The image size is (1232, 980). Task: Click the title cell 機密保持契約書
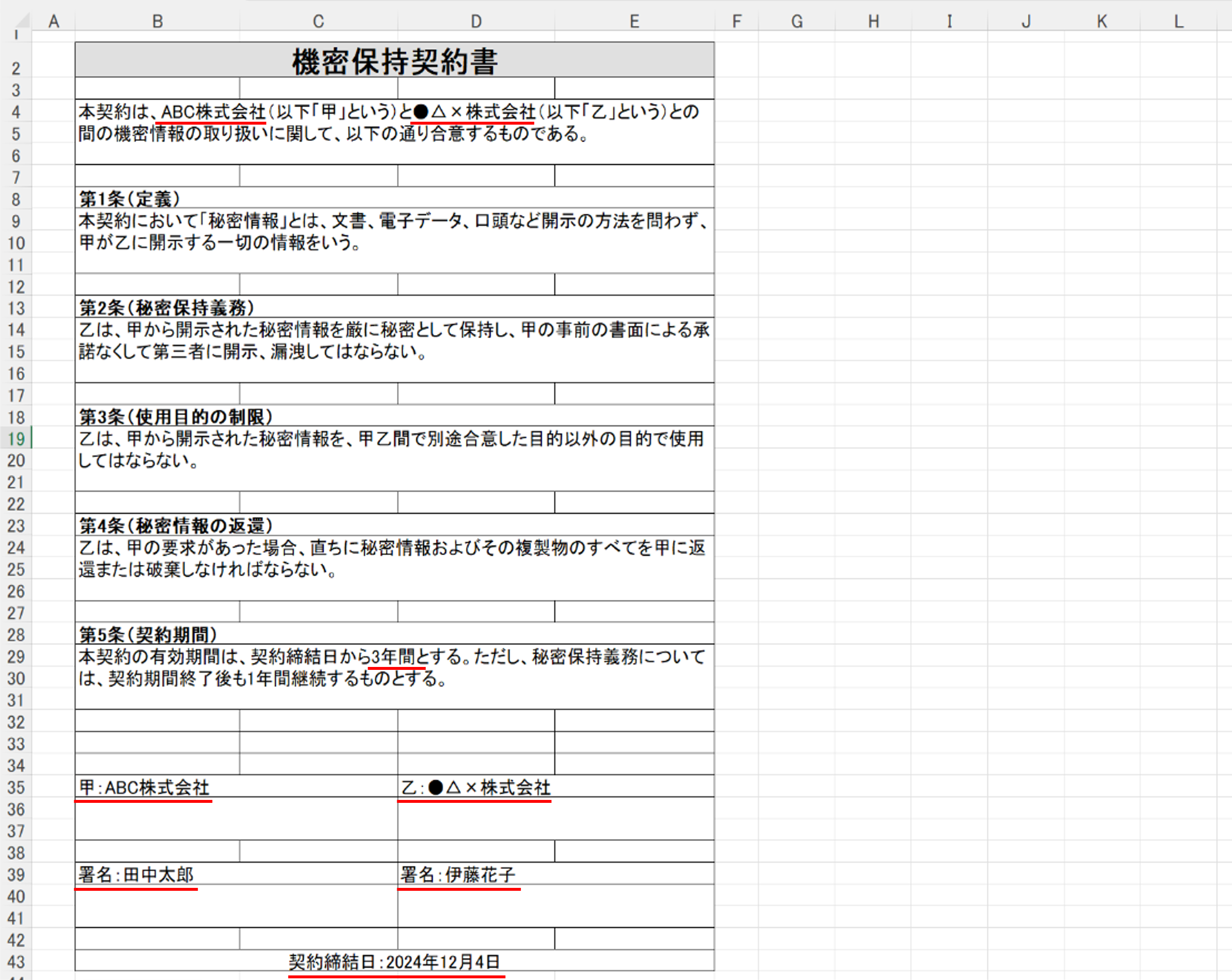point(394,60)
